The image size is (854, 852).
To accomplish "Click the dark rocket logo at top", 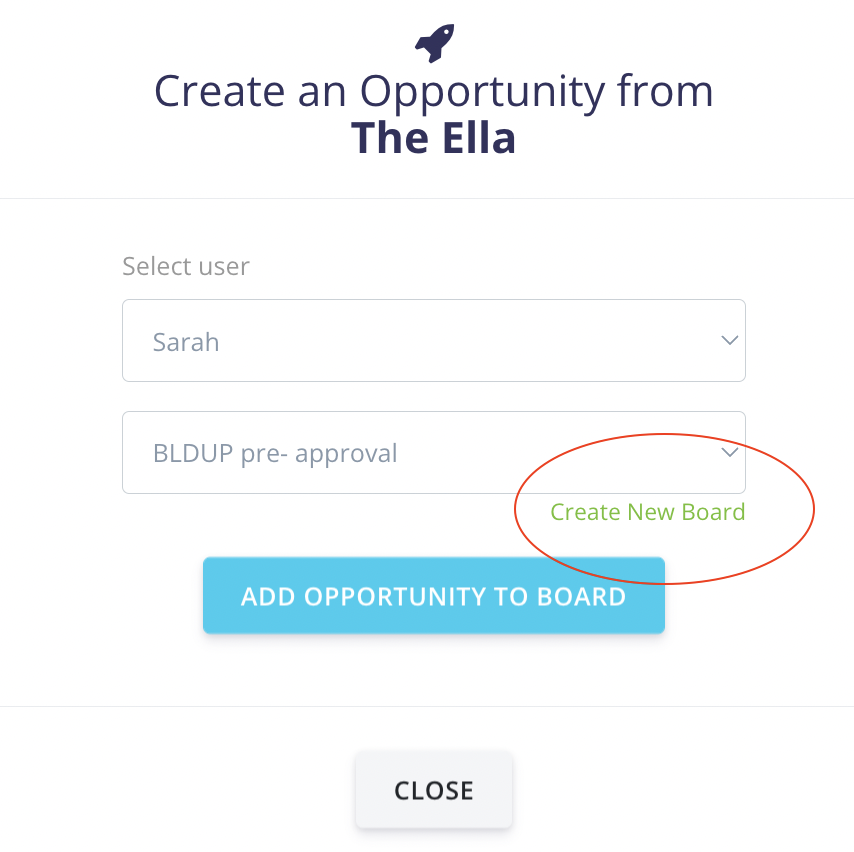I will click(x=434, y=43).
